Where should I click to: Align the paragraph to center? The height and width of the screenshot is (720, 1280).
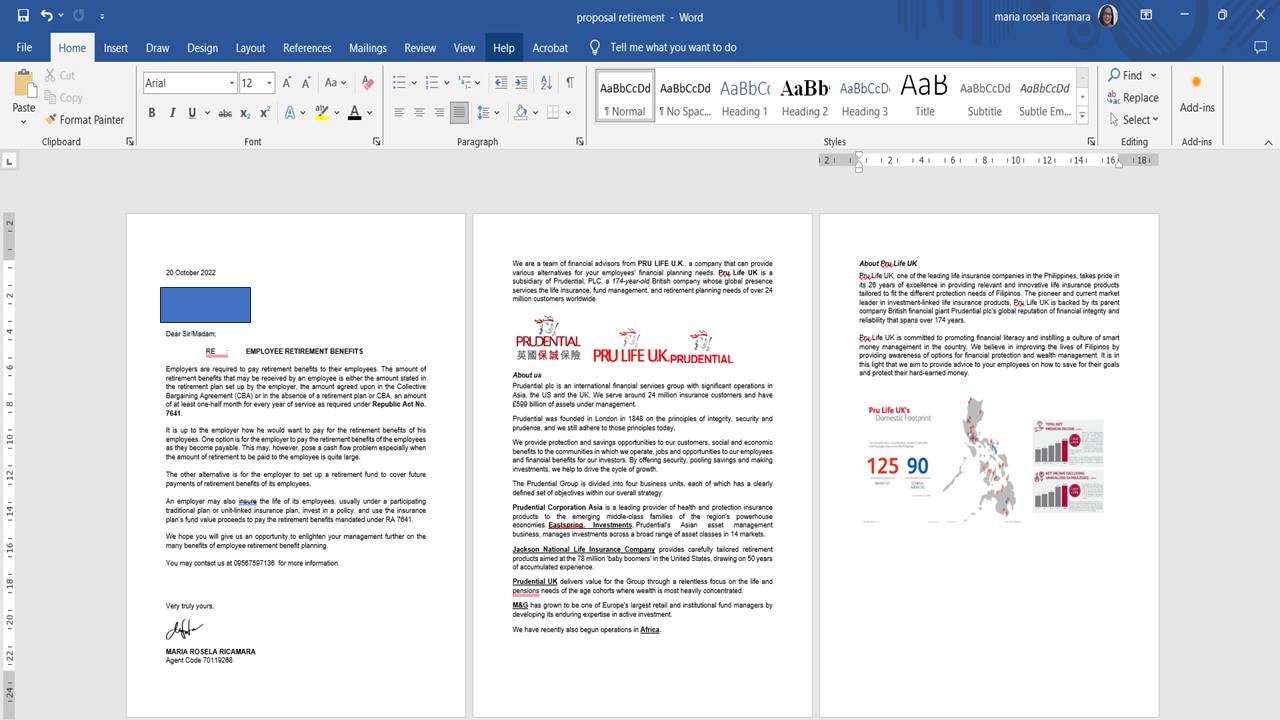[x=419, y=113]
